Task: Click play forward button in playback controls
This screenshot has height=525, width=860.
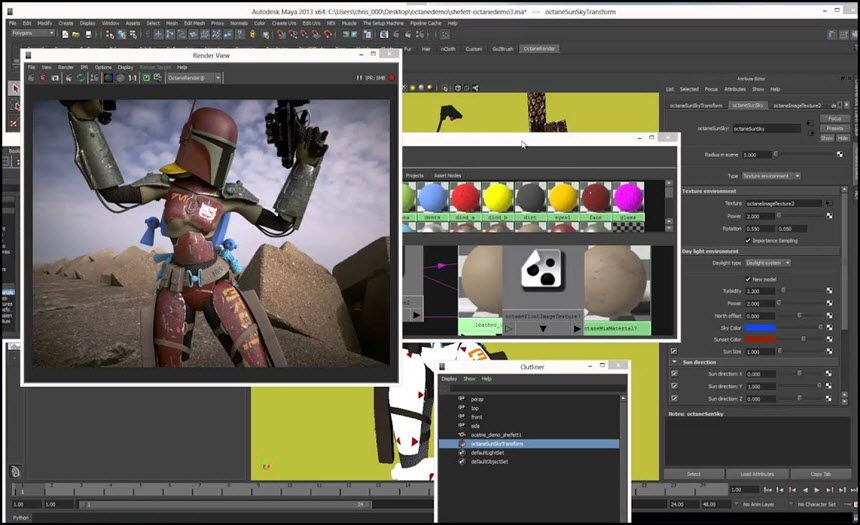Action: tap(817, 489)
